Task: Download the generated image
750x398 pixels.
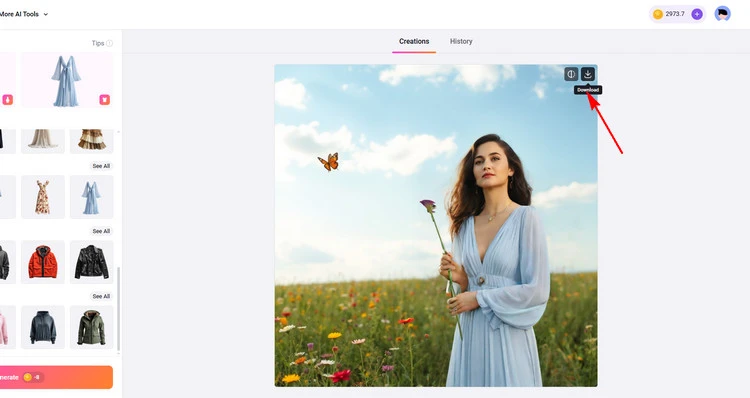Action: (x=587, y=74)
